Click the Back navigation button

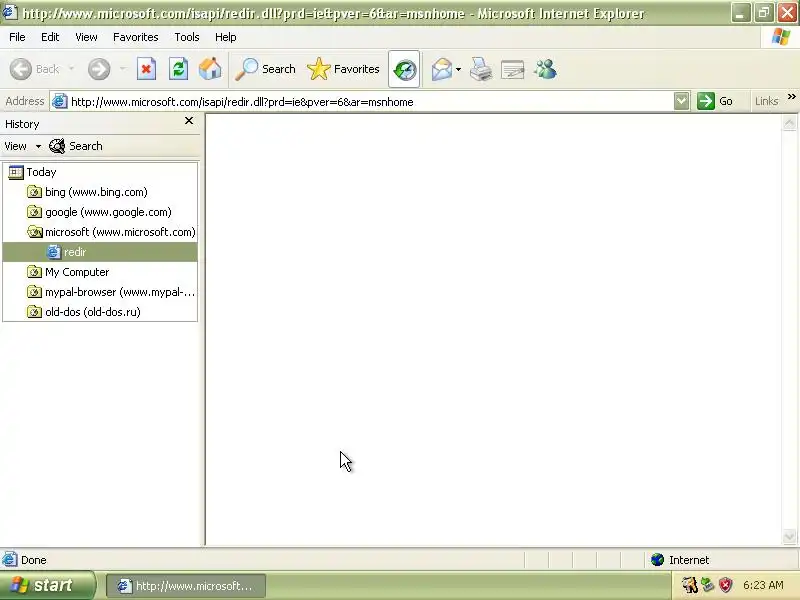pos(35,69)
